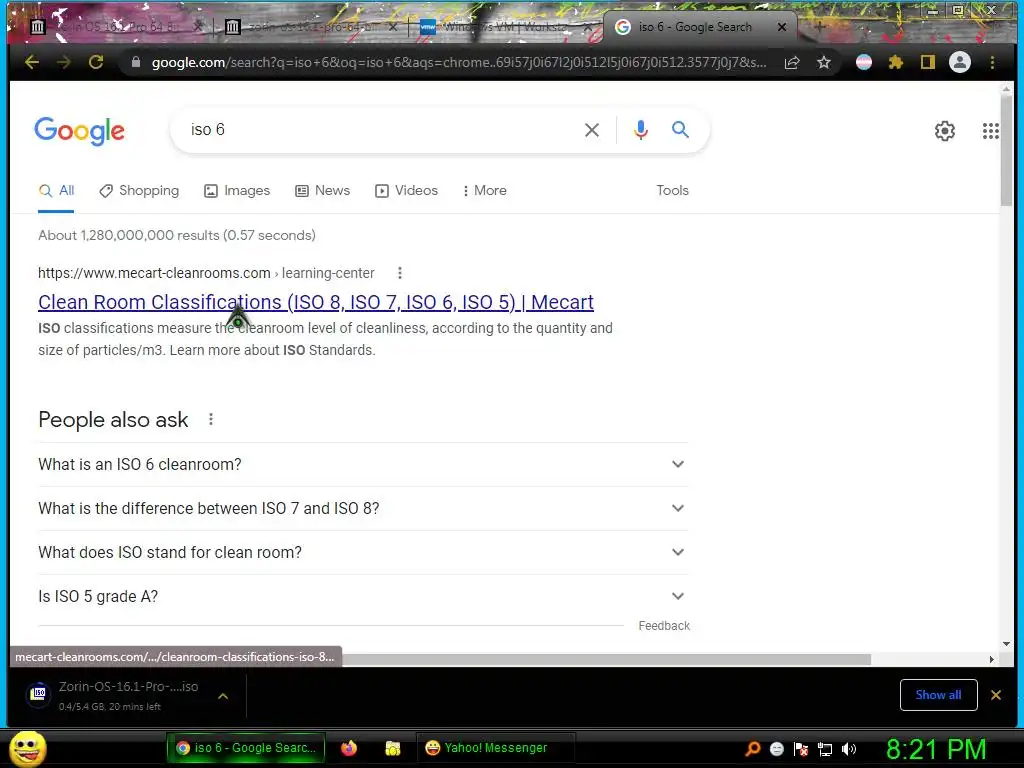This screenshot has width=1024, height=768.
Task: Open the More search filters menu
Action: tap(485, 191)
